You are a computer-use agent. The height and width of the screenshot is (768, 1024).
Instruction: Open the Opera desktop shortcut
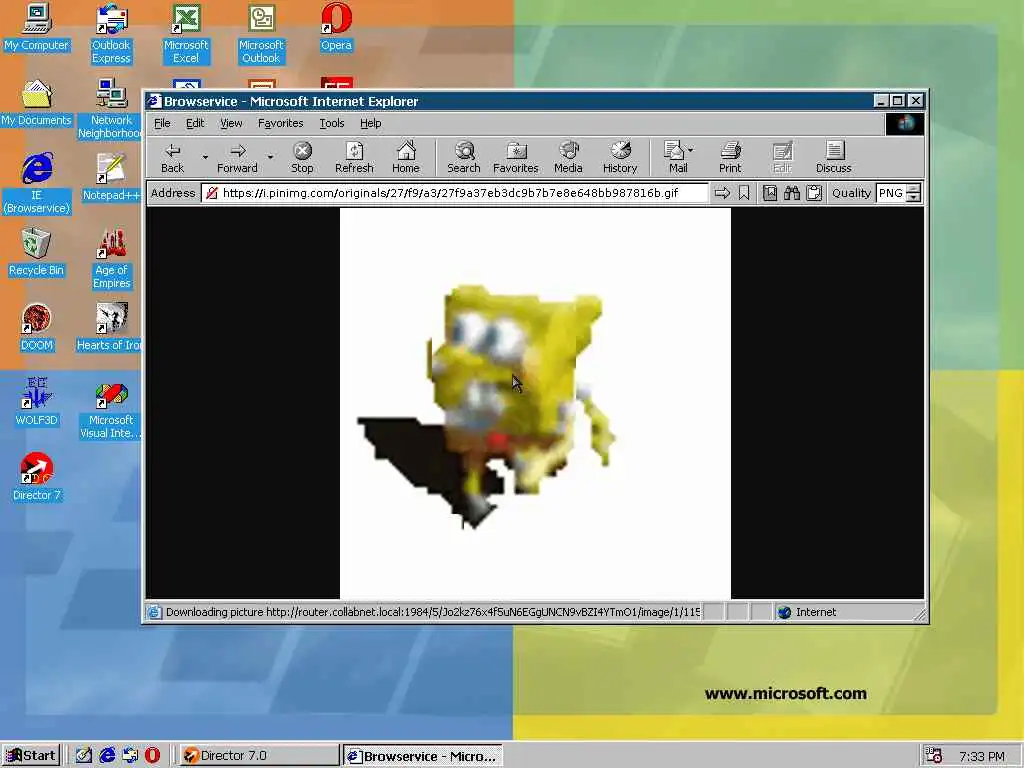pos(336,27)
